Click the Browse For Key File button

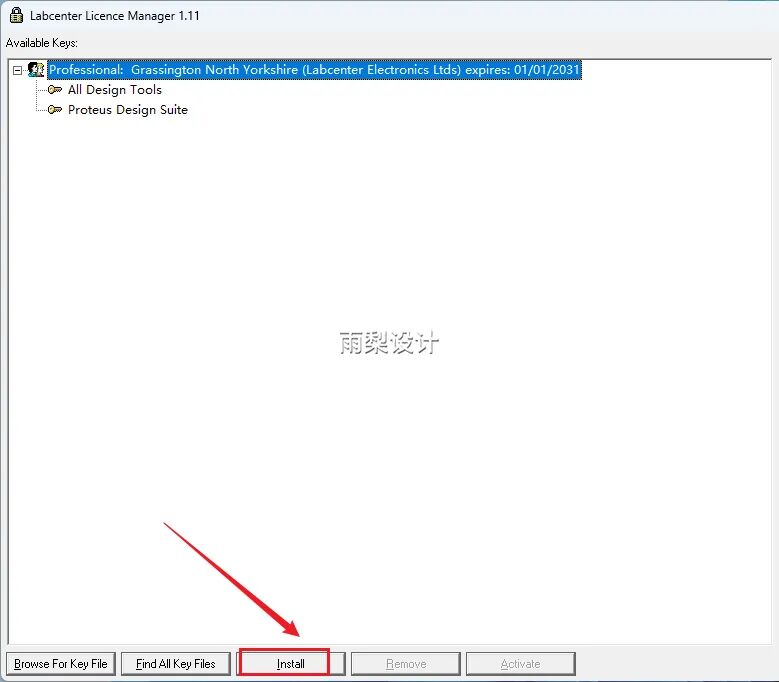pyautogui.click(x=61, y=664)
